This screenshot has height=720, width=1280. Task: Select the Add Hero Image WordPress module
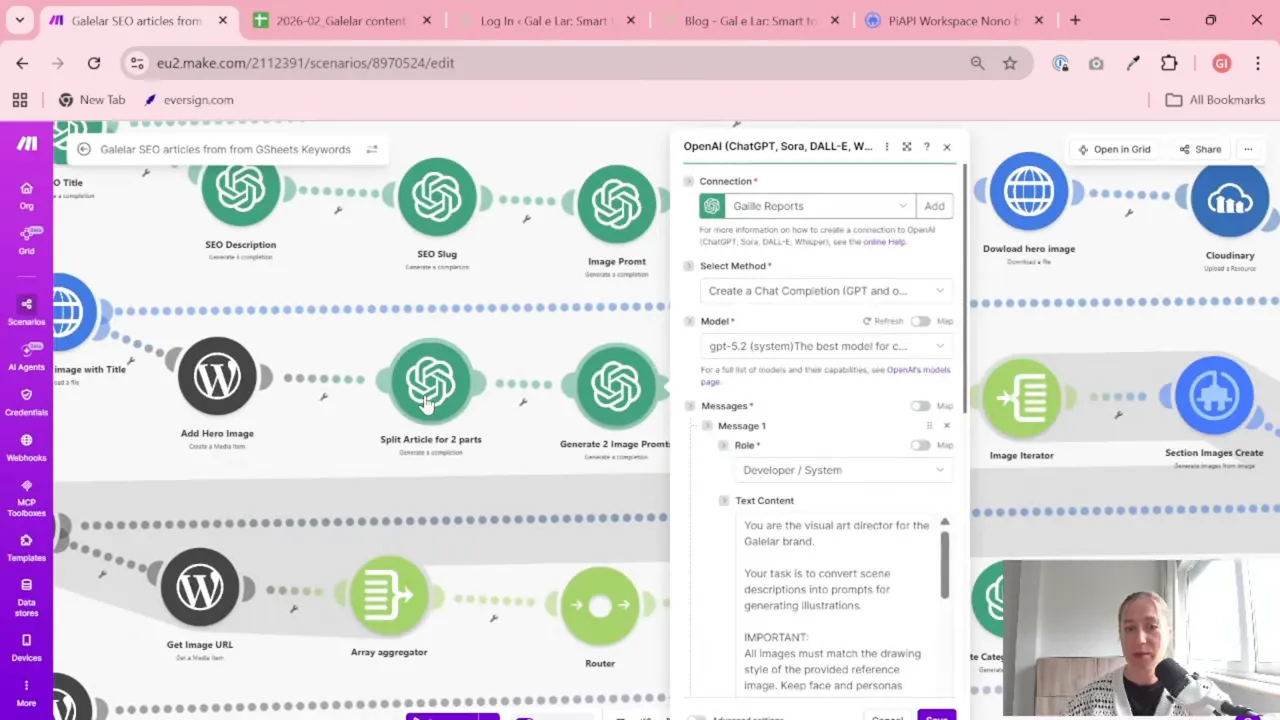tap(217, 376)
